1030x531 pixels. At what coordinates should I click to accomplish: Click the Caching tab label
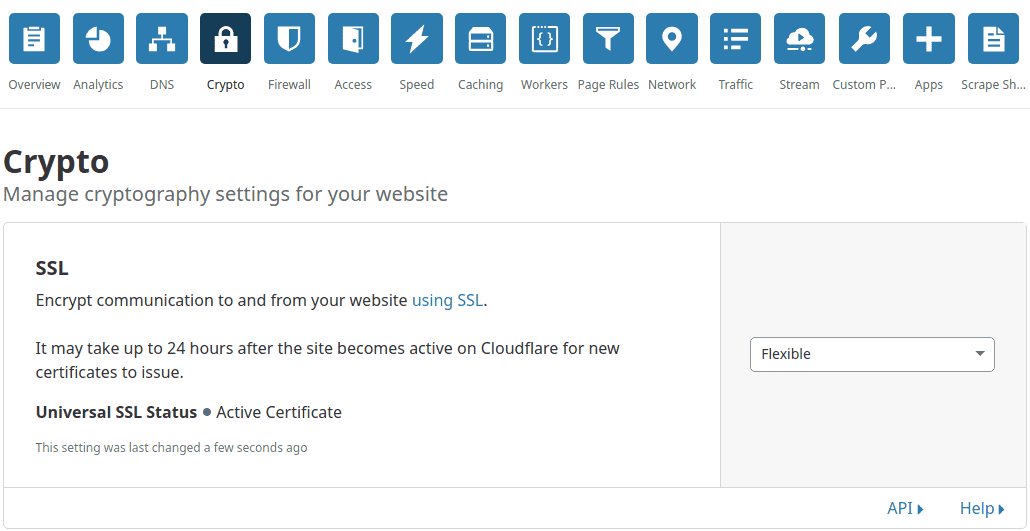tap(481, 85)
